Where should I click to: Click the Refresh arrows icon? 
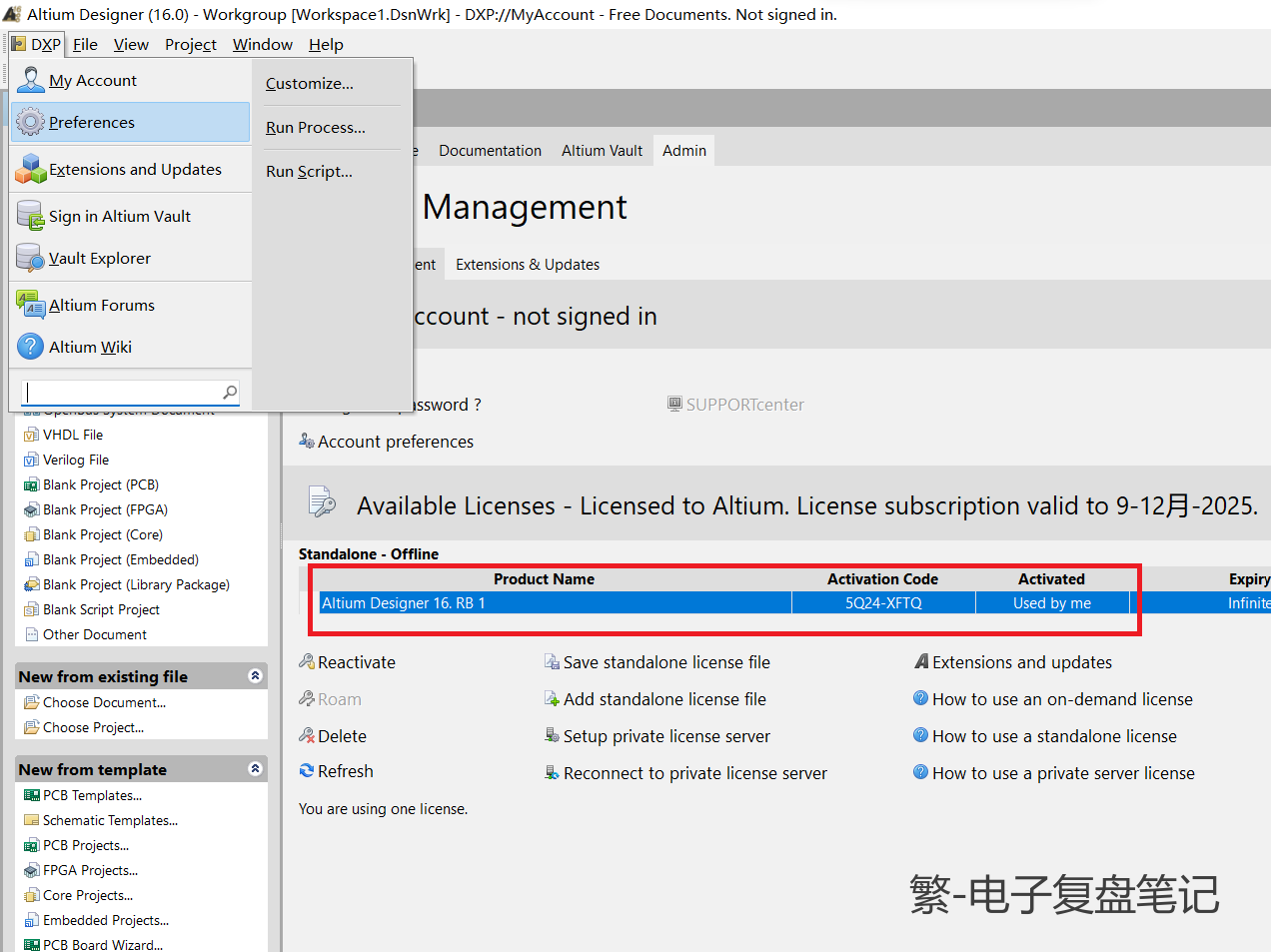(307, 770)
